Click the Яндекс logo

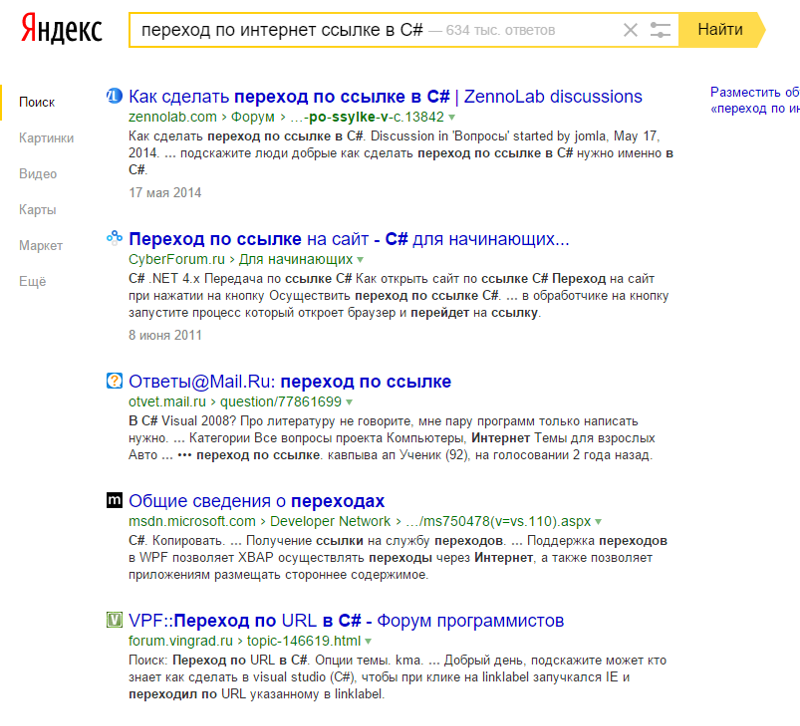pyautogui.click(x=61, y=30)
